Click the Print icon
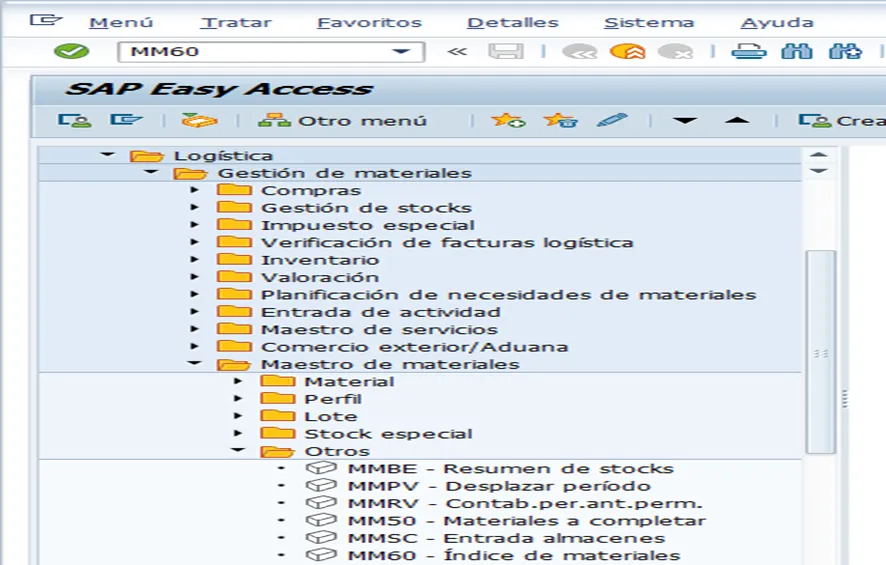 click(x=749, y=51)
